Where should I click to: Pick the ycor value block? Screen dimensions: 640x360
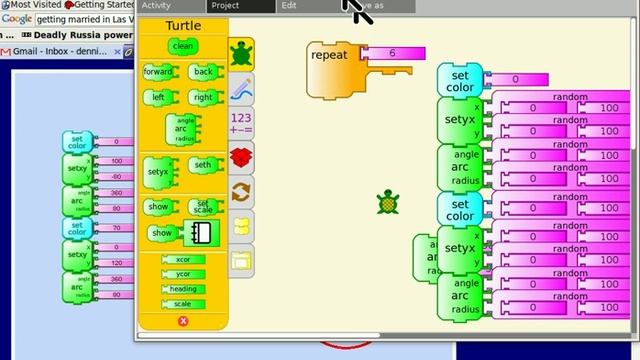[x=183, y=274]
